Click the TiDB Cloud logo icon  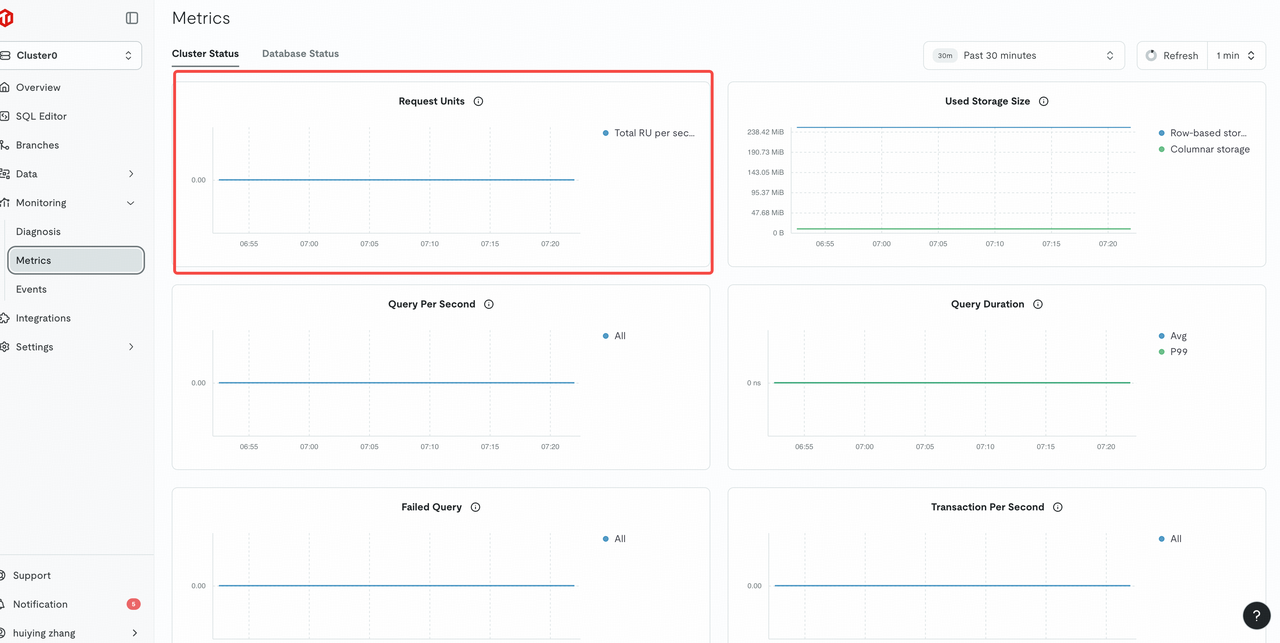click(8, 17)
